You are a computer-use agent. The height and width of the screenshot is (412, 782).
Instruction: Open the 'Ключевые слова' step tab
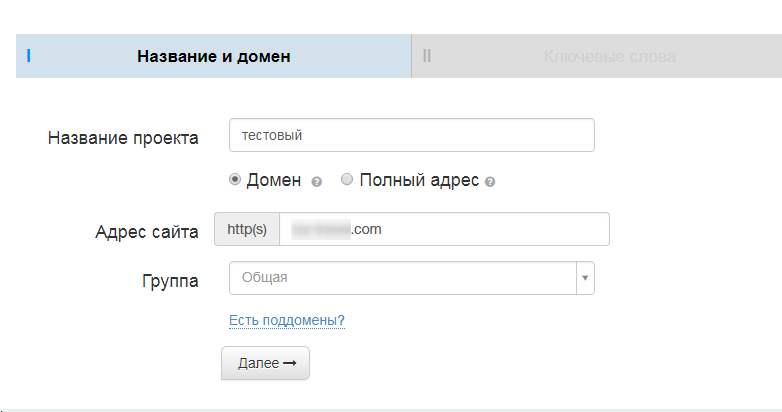click(x=609, y=56)
